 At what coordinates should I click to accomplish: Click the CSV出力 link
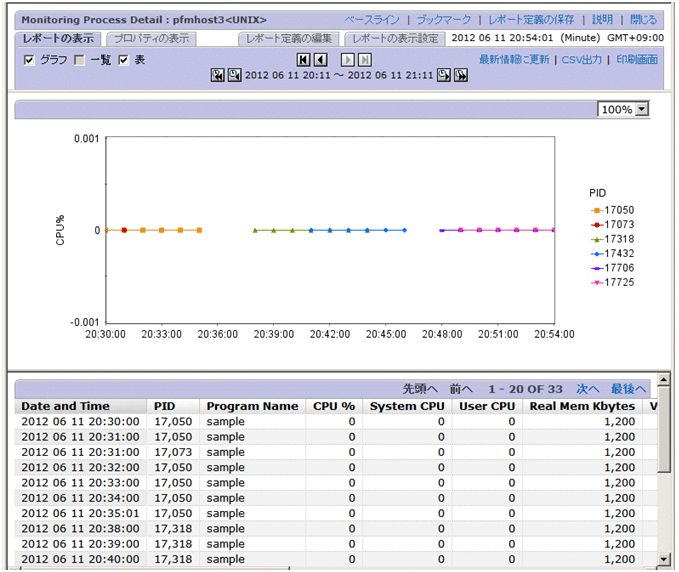[x=582, y=60]
